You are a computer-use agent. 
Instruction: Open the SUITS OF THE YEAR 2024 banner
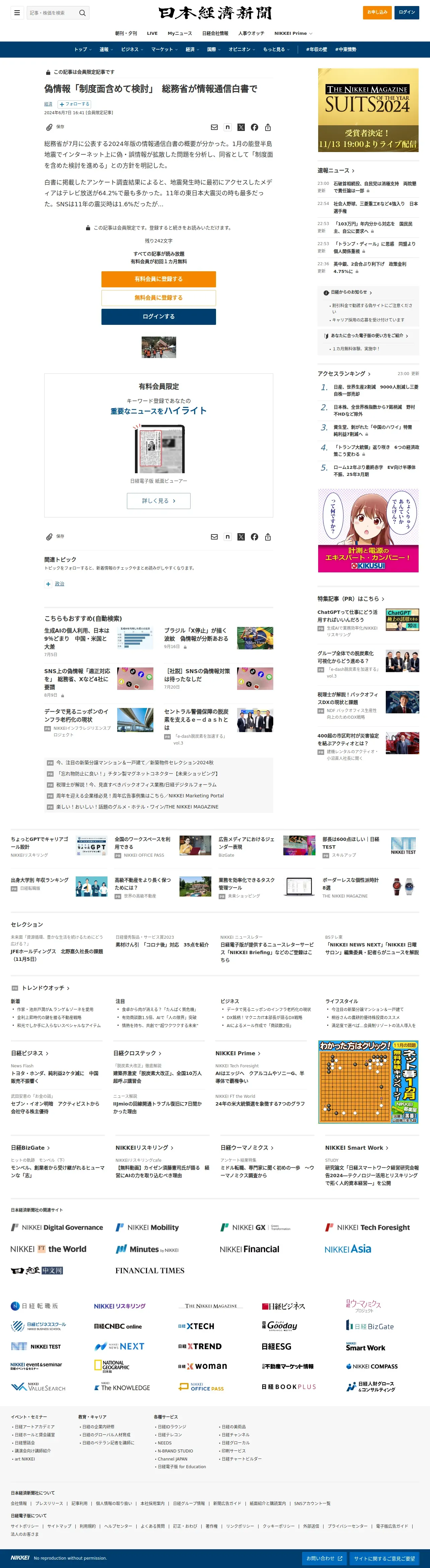pyautogui.click(x=368, y=110)
